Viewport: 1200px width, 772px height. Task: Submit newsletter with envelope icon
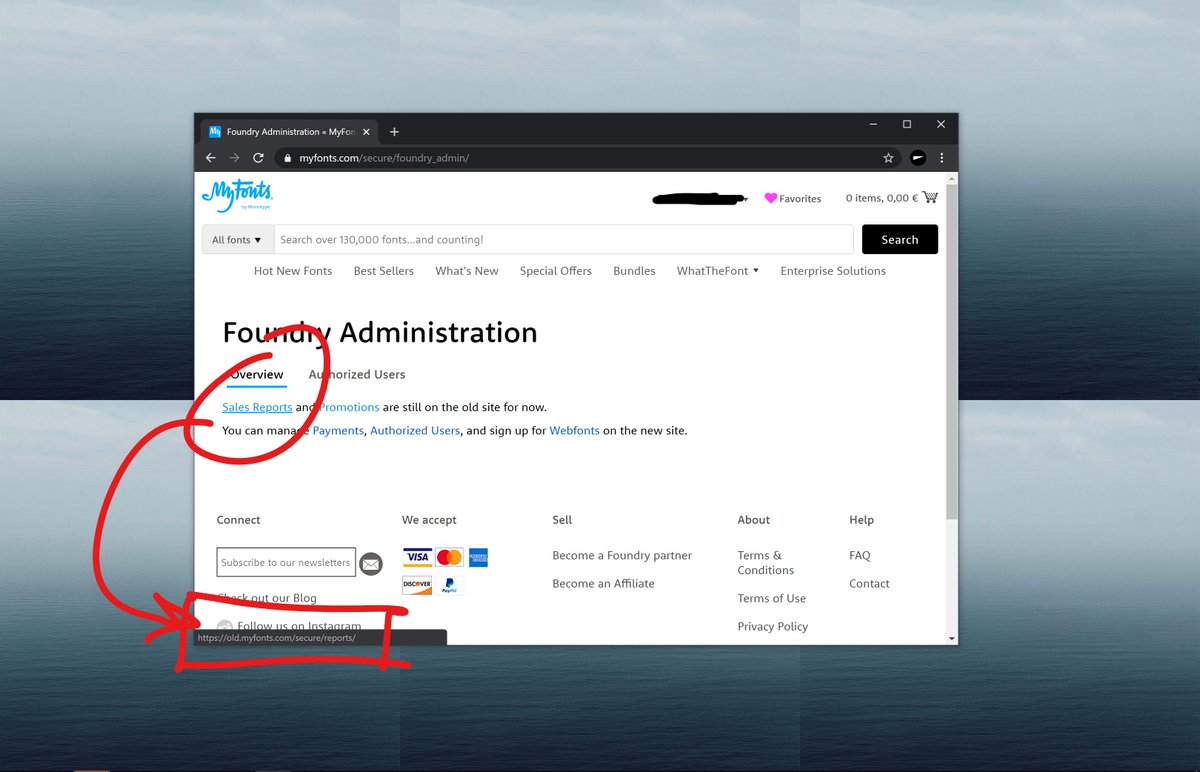coord(371,563)
